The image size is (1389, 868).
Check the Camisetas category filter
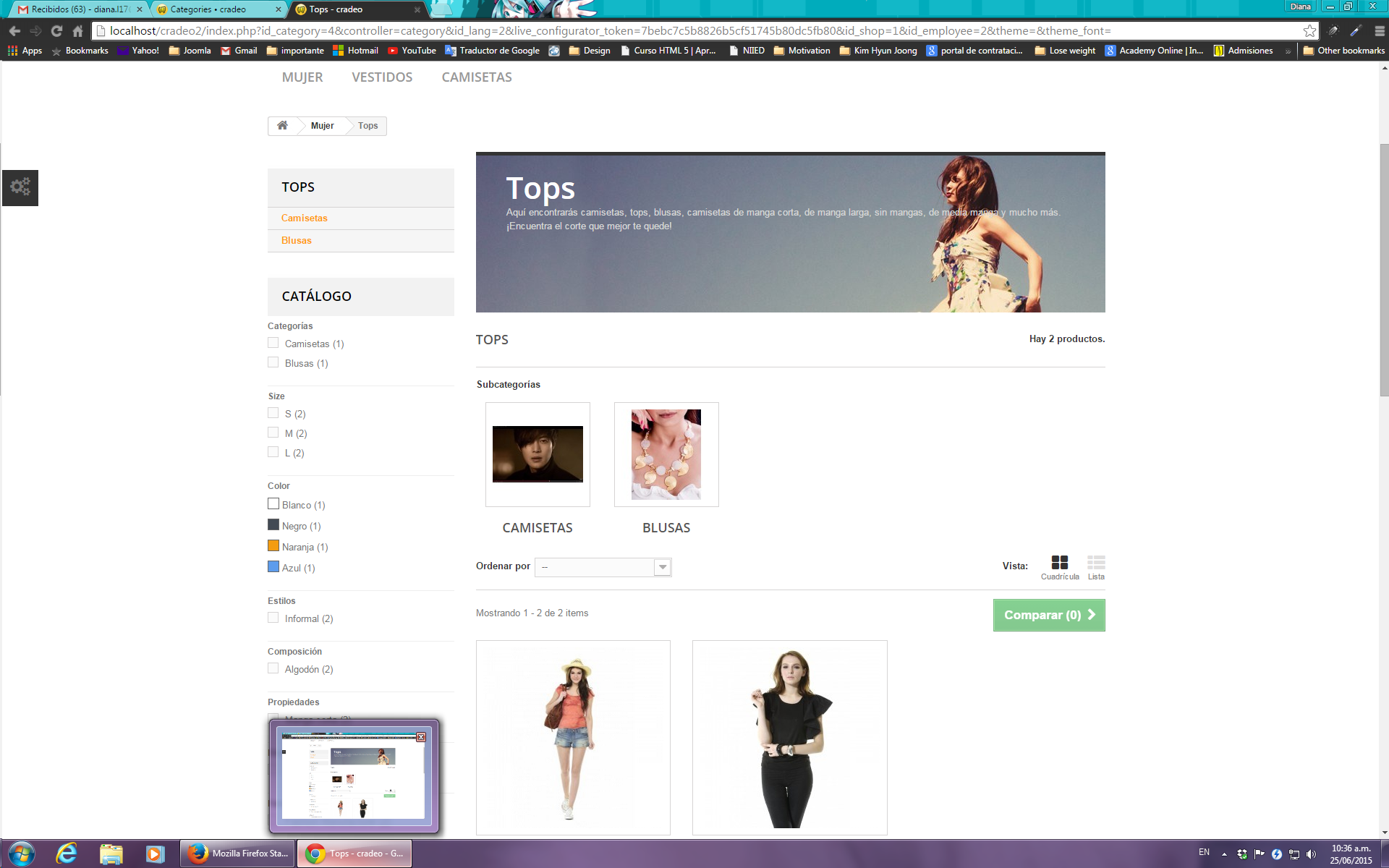pos(273,343)
